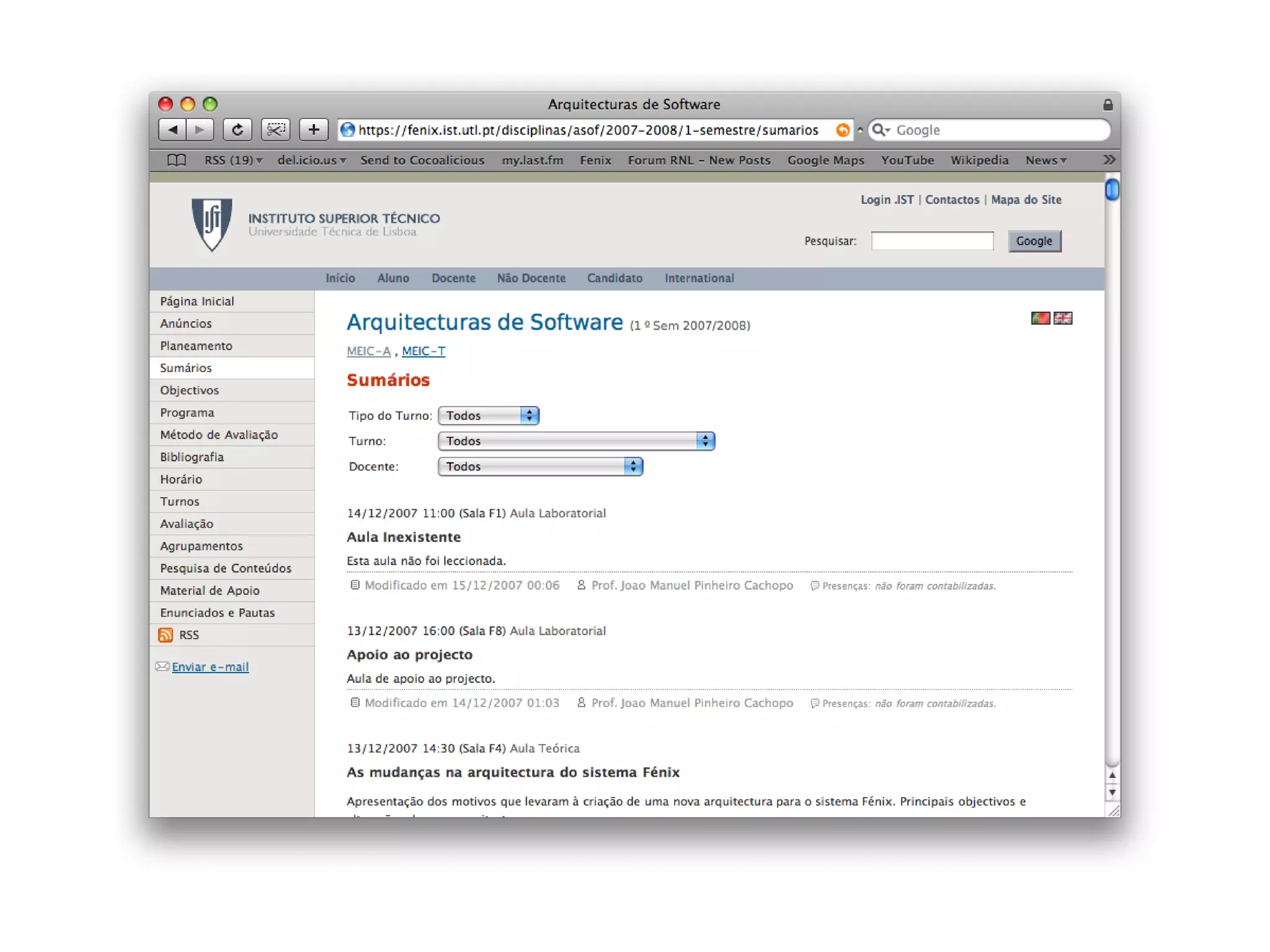Click the orange snapback icon in address bar

coord(842,130)
